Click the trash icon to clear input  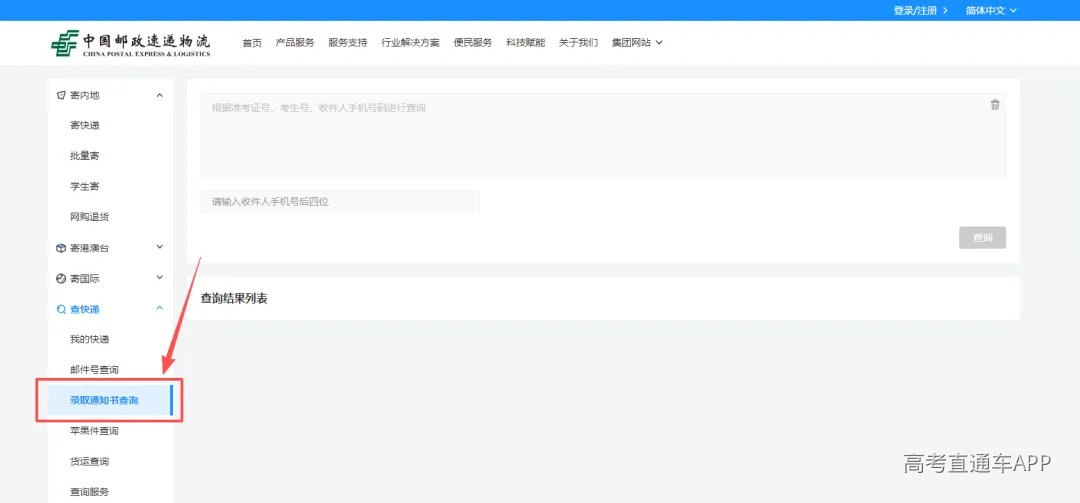(995, 105)
